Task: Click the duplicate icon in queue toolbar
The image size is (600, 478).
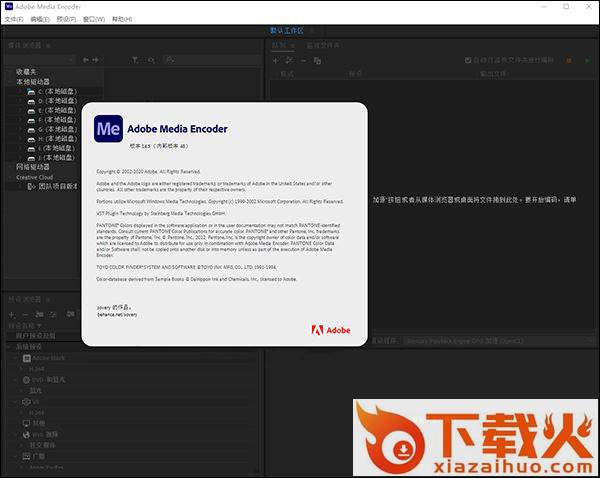Action: (317, 60)
